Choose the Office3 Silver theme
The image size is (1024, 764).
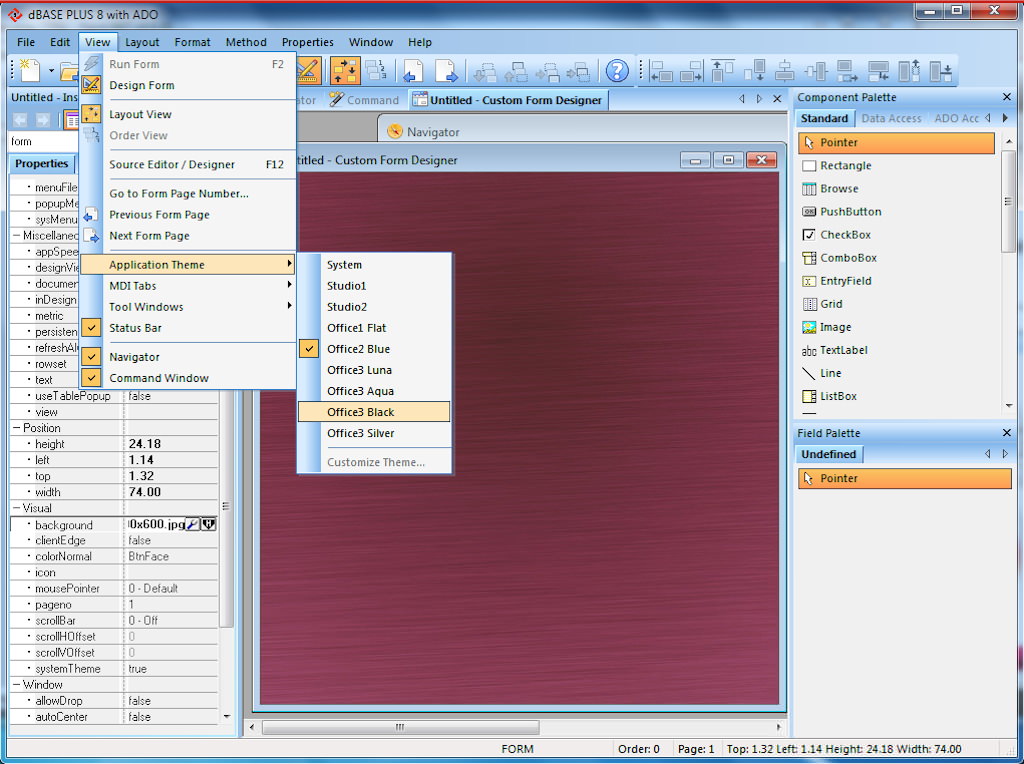(374, 433)
